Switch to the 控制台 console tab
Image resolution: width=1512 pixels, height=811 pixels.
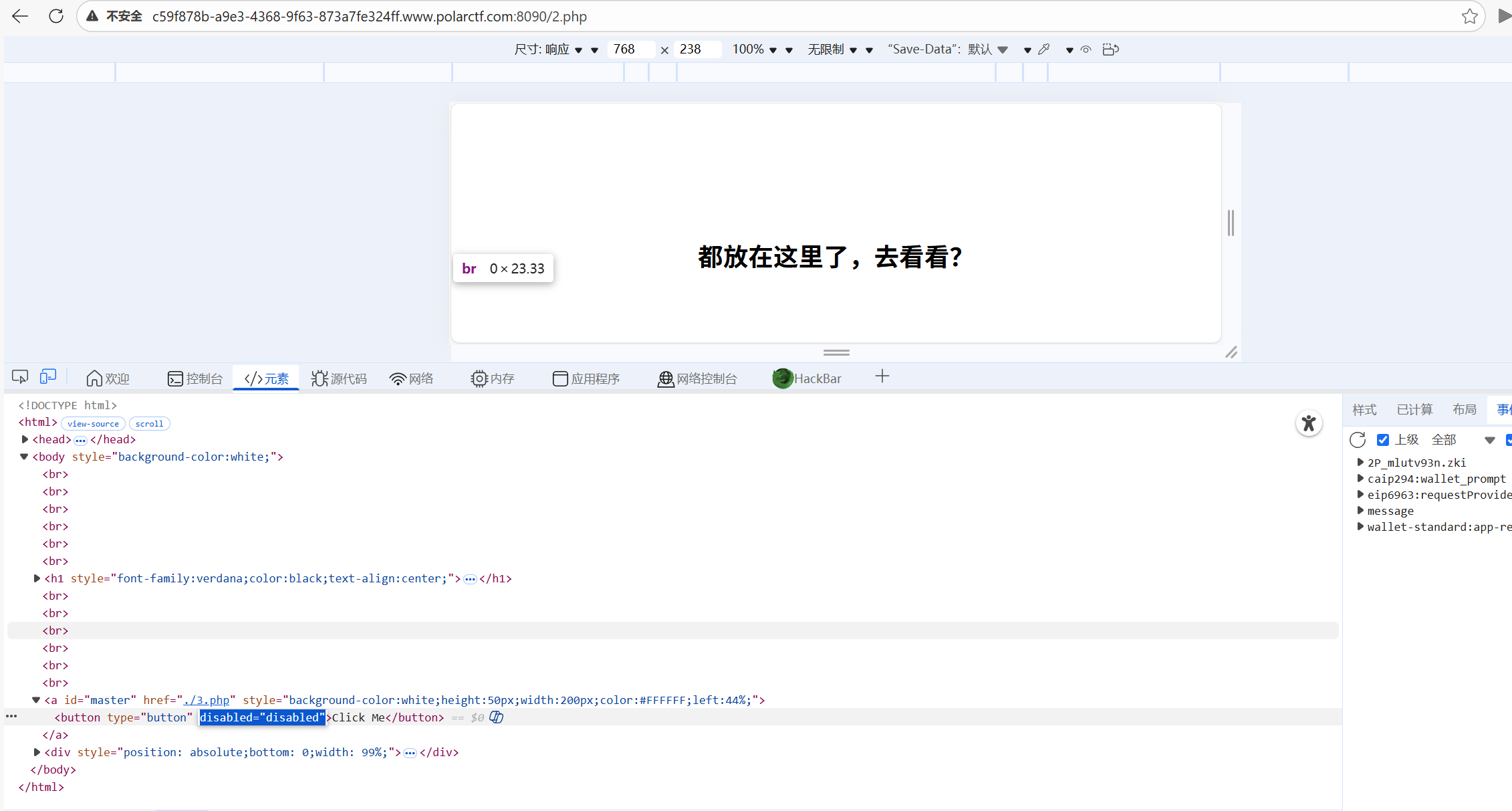tap(195, 378)
